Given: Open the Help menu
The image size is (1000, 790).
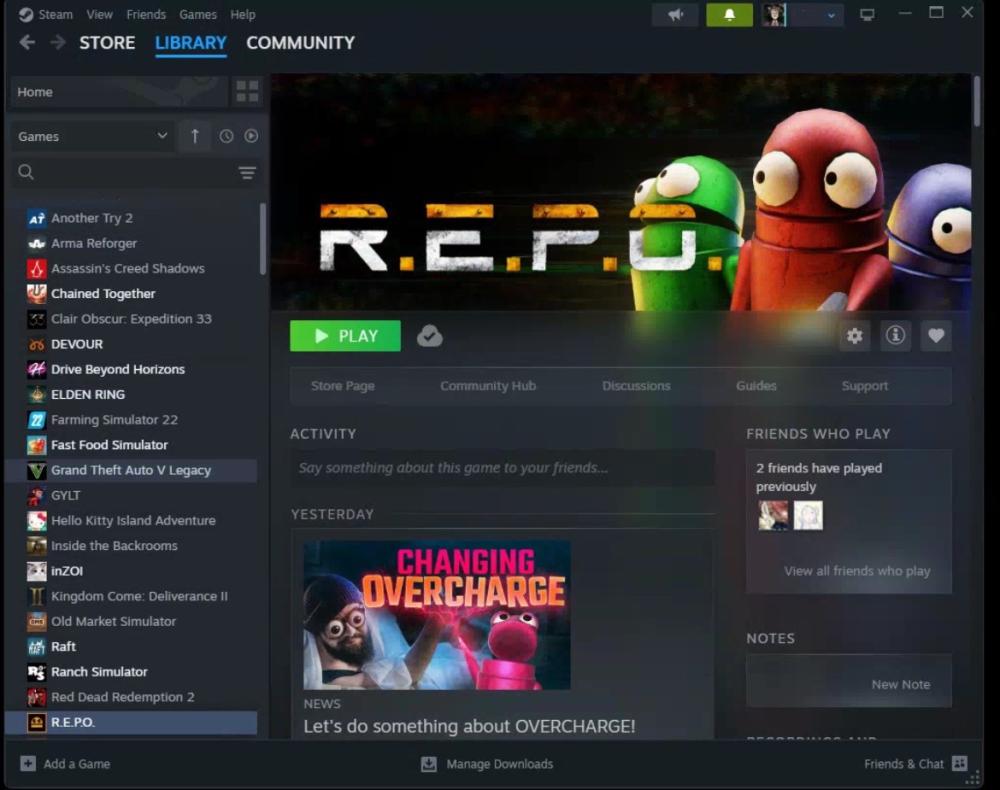Looking at the screenshot, I should coord(243,14).
